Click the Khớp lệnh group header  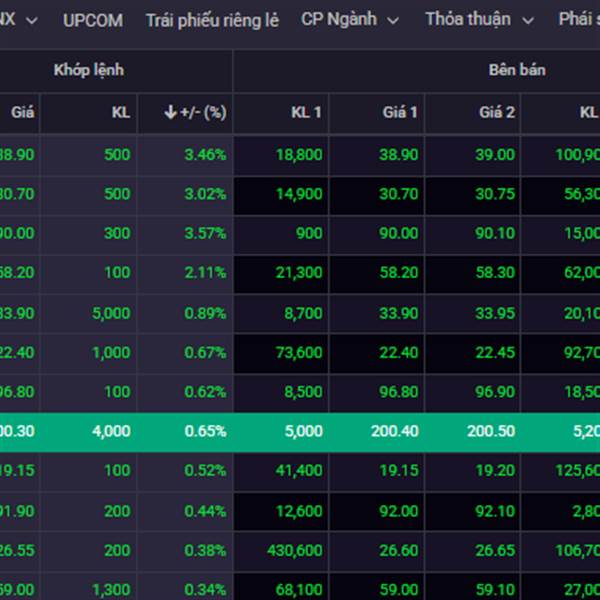pyautogui.click(x=89, y=70)
